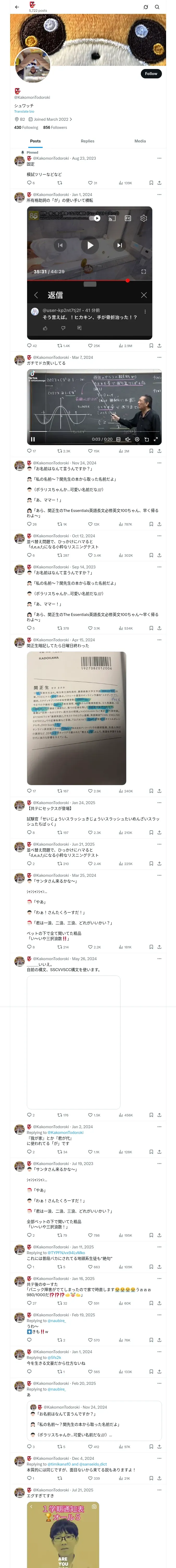Play the YouTube-style video in the Jan 1 post
Screen dimensions: 176x1568
[90, 245]
